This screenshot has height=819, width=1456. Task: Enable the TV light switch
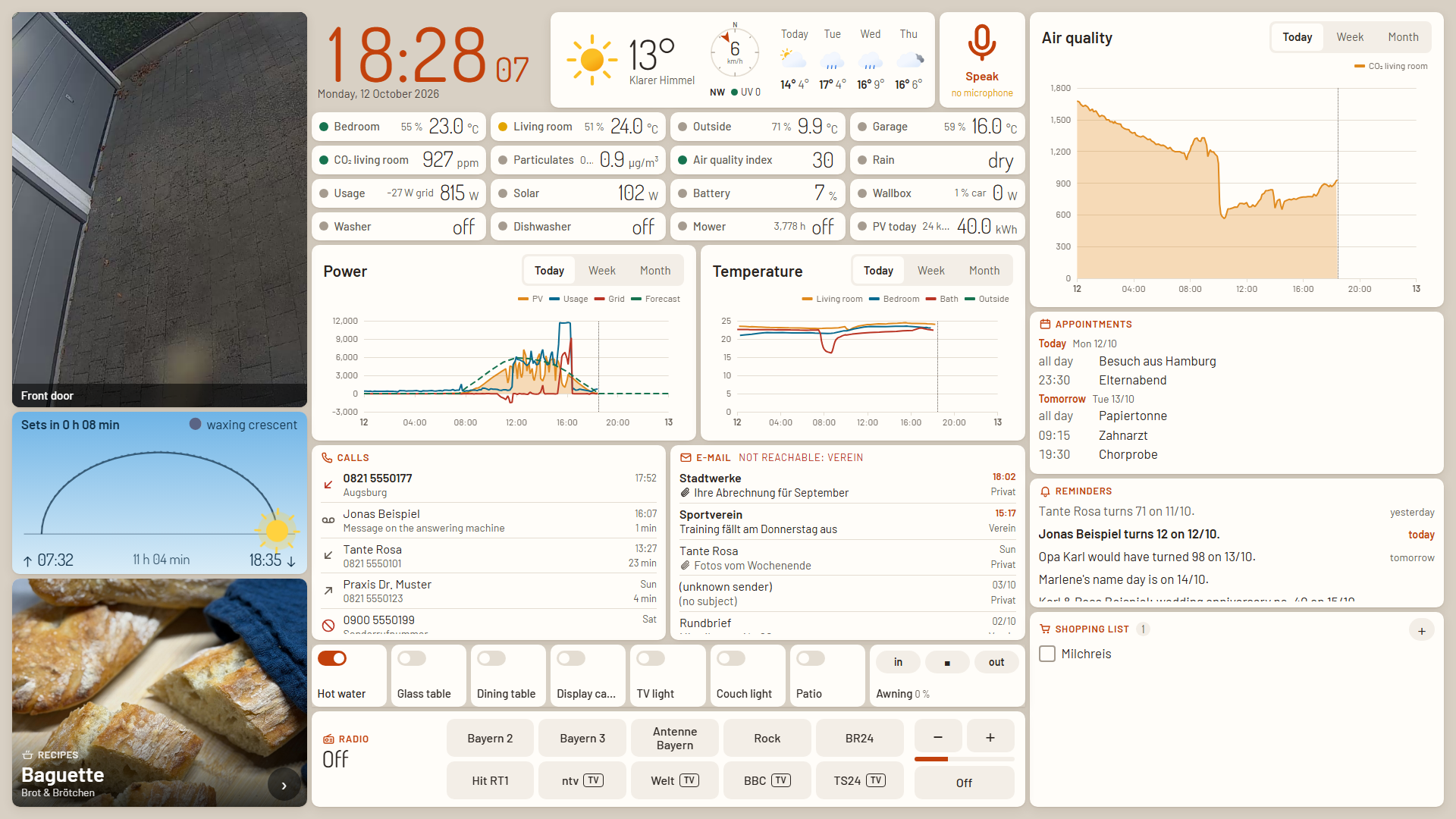651,658
